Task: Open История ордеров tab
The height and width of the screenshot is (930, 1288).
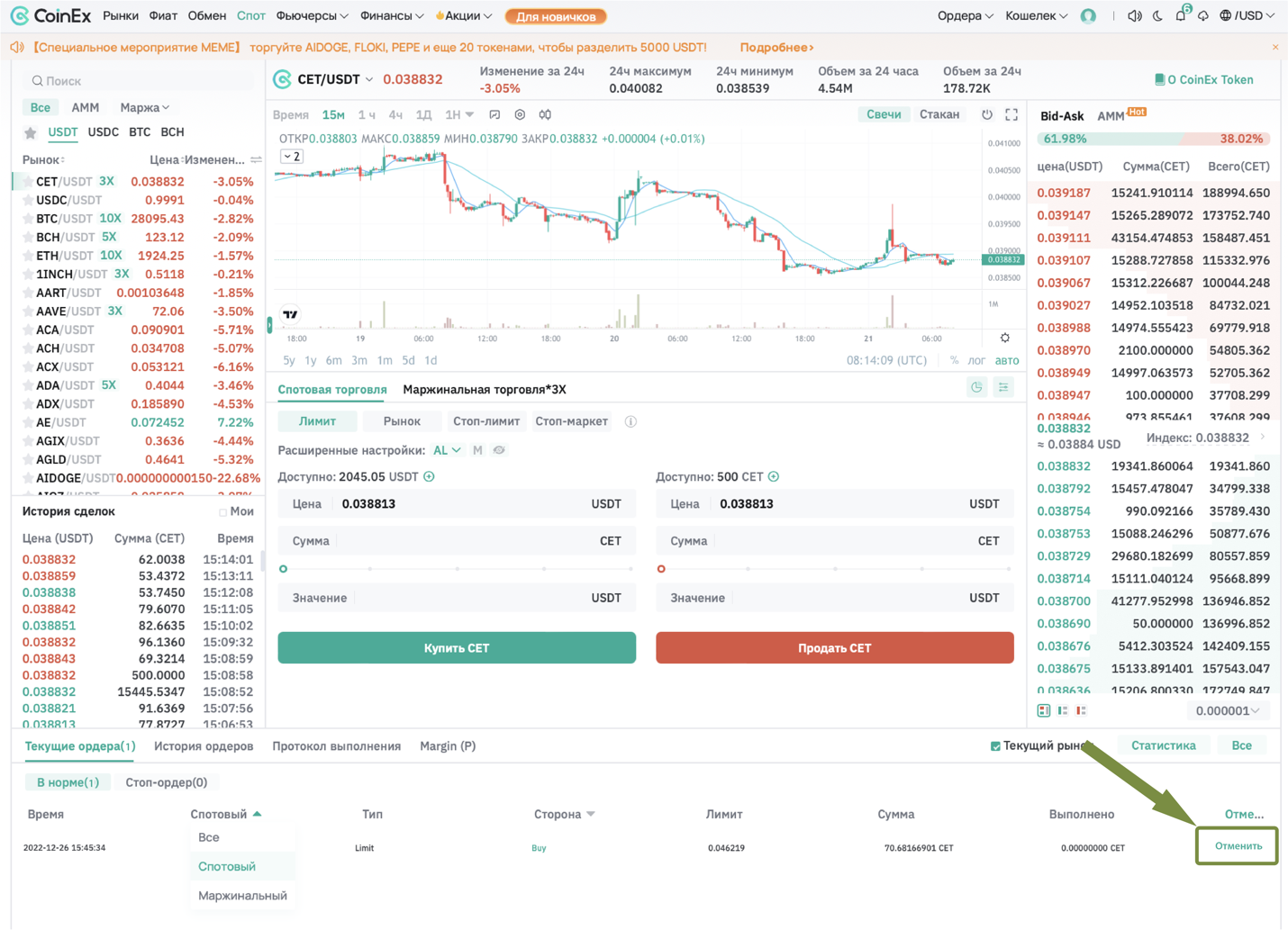Action: (204, 746)
